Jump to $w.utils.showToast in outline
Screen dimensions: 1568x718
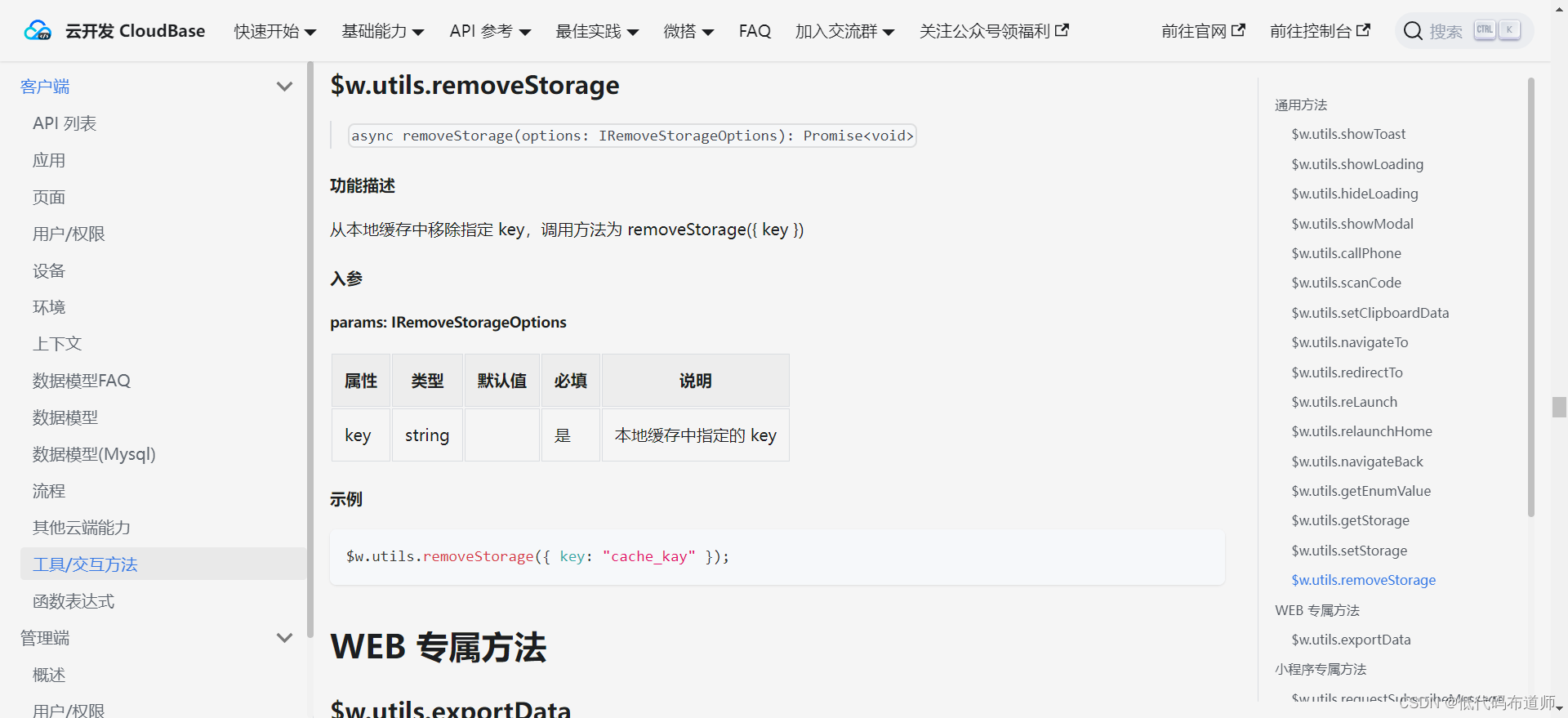(1348, 134)
